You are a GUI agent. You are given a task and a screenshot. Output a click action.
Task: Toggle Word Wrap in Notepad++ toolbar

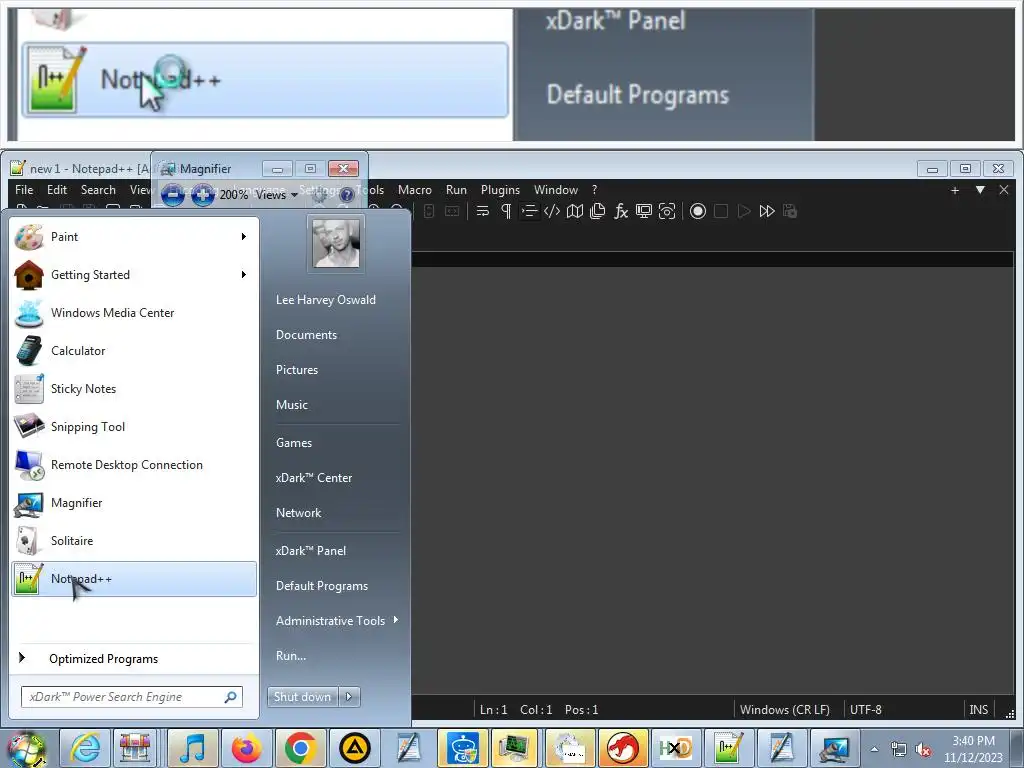(x=483, y=211)
